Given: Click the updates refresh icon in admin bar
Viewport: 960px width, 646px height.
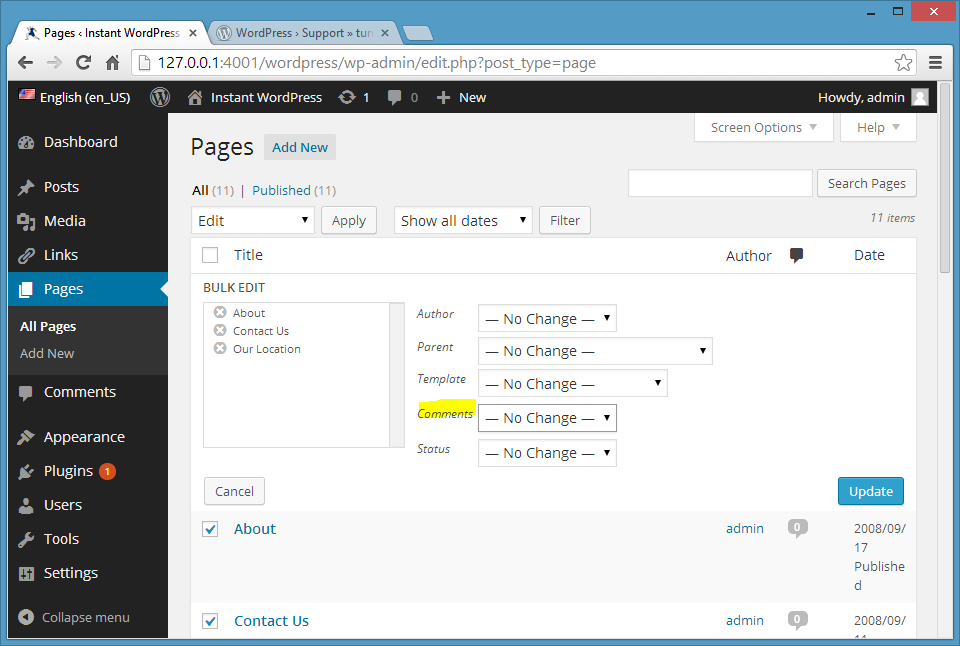Looking at the screenshot, I should coord(347,97).
